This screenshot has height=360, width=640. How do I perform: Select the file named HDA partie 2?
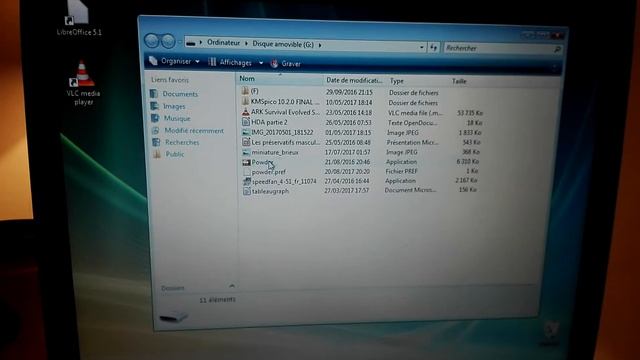click(269, 122)
